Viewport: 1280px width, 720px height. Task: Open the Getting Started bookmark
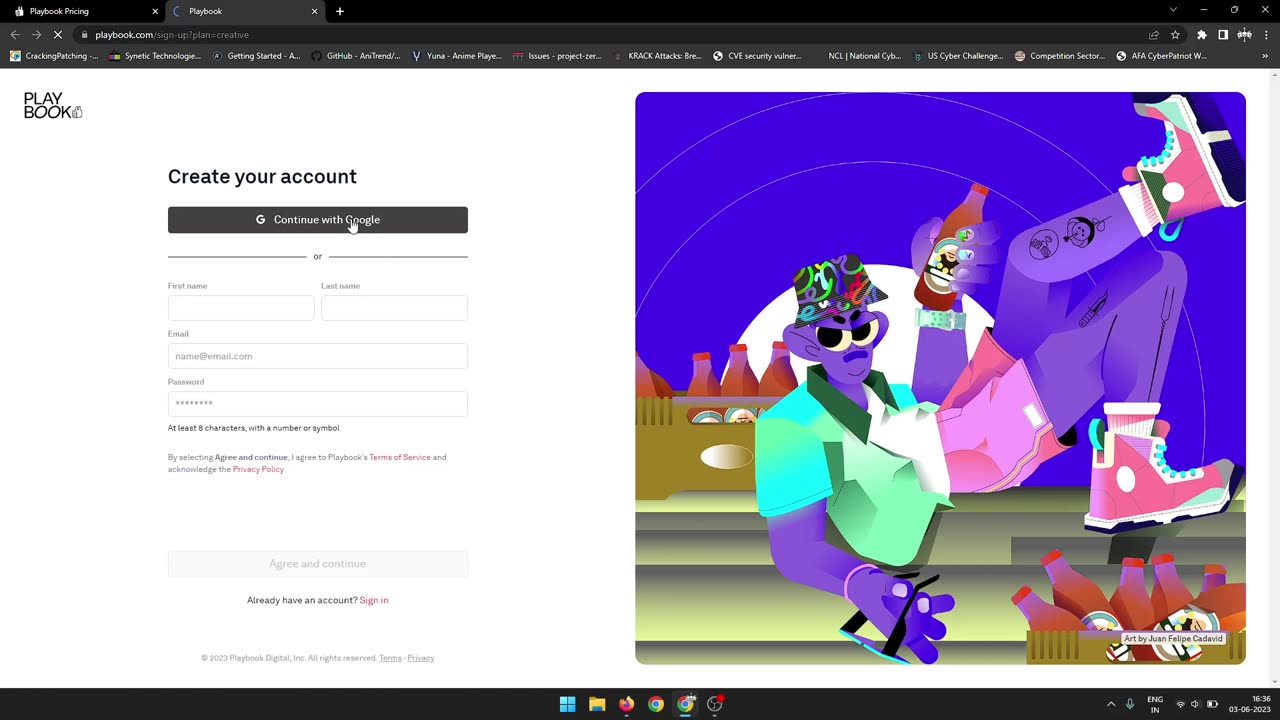256,56
